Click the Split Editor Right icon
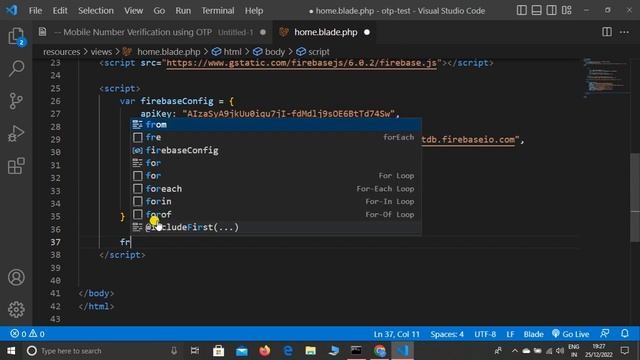 coord(607,32)
